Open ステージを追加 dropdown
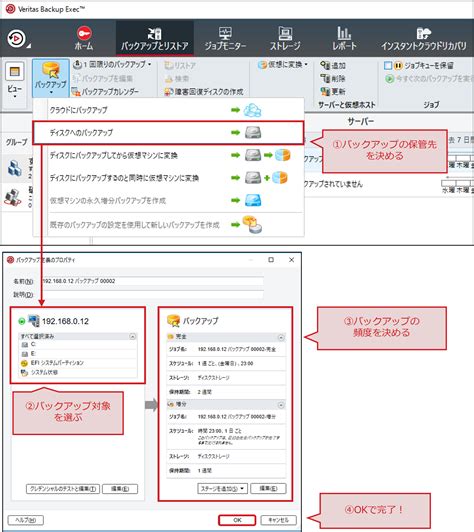The image size is (474, 532). pos(223,489)
